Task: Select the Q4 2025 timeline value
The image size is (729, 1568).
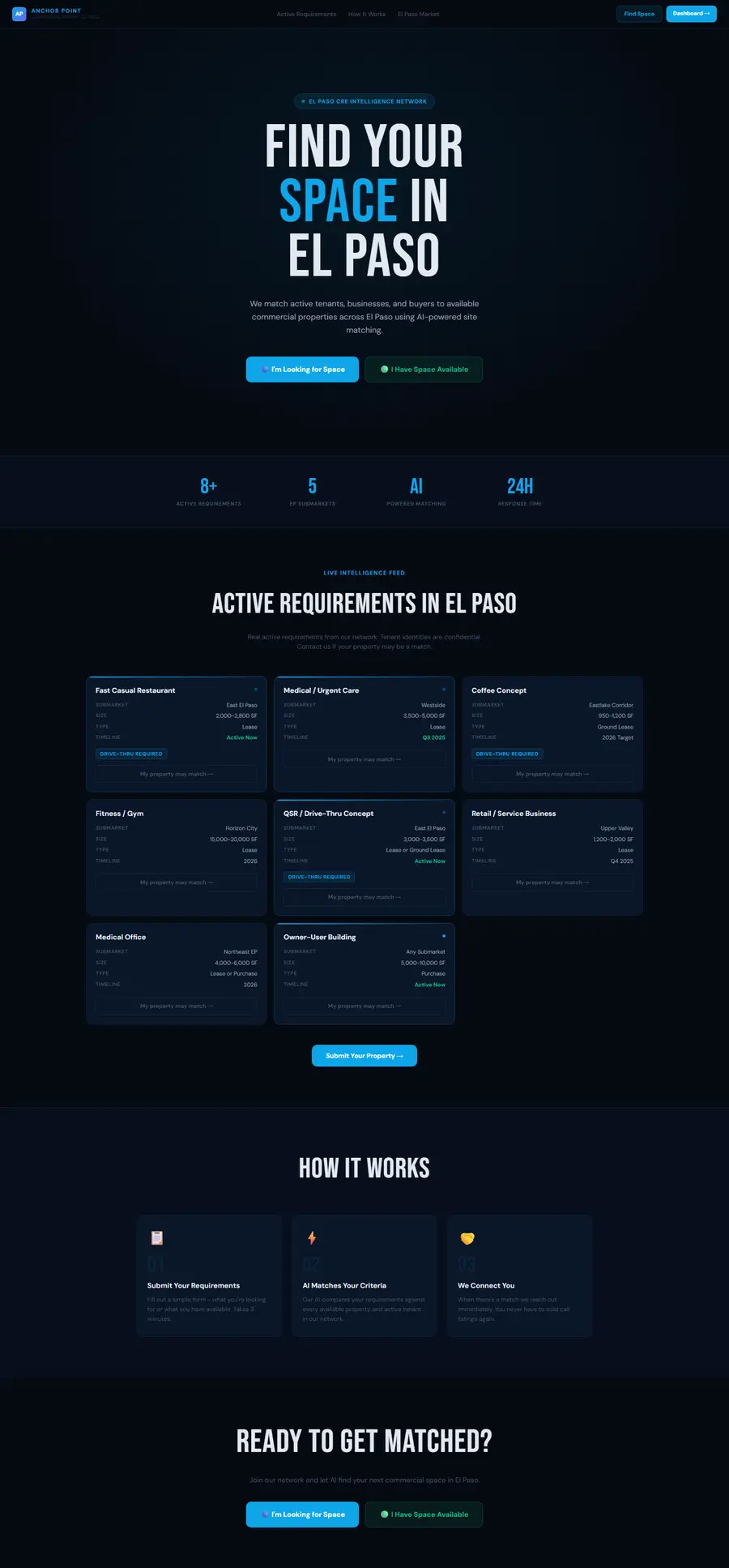Action: (x=622, y=861)
